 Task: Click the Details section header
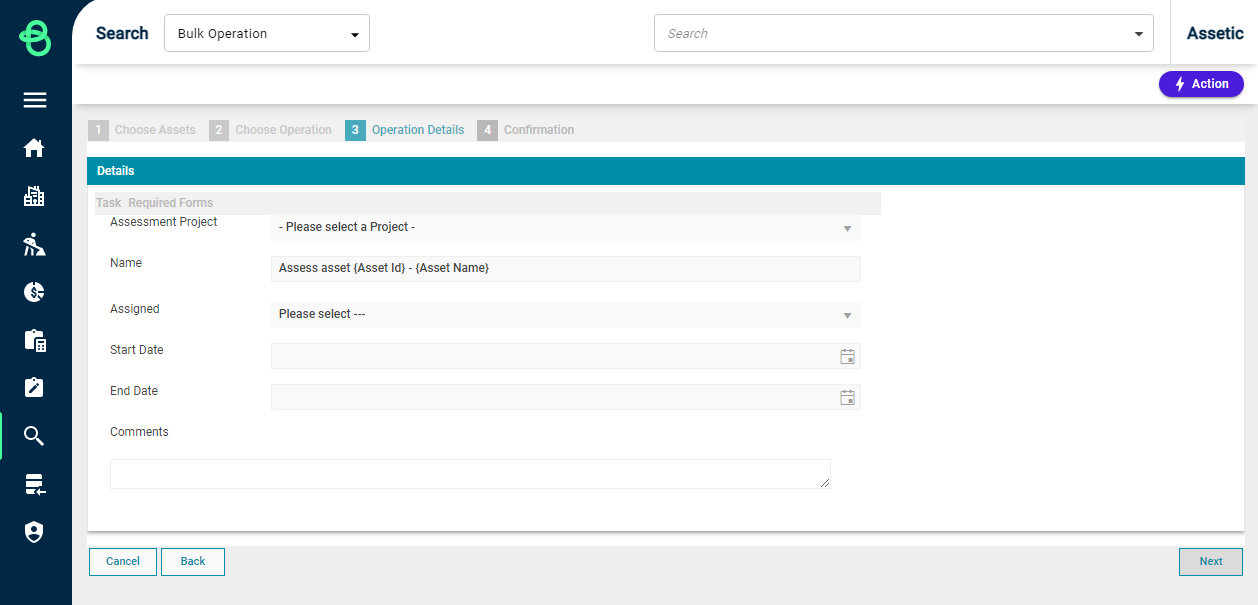click(x=665, y=171)
